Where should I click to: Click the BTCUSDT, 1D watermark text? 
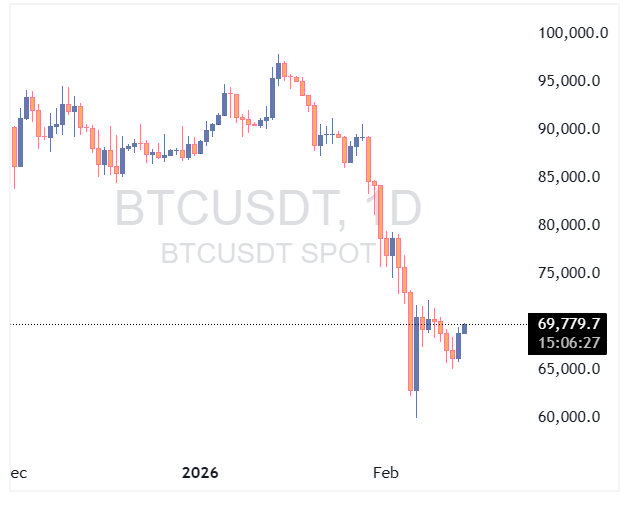pos(268,208)
